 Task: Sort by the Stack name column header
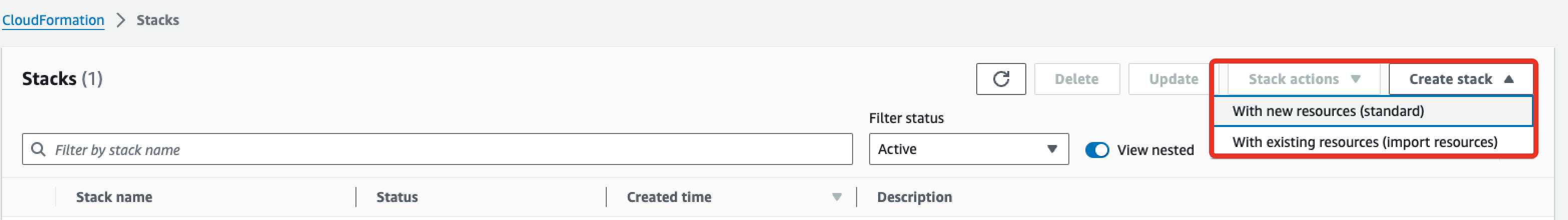click(x=114, y=197)
